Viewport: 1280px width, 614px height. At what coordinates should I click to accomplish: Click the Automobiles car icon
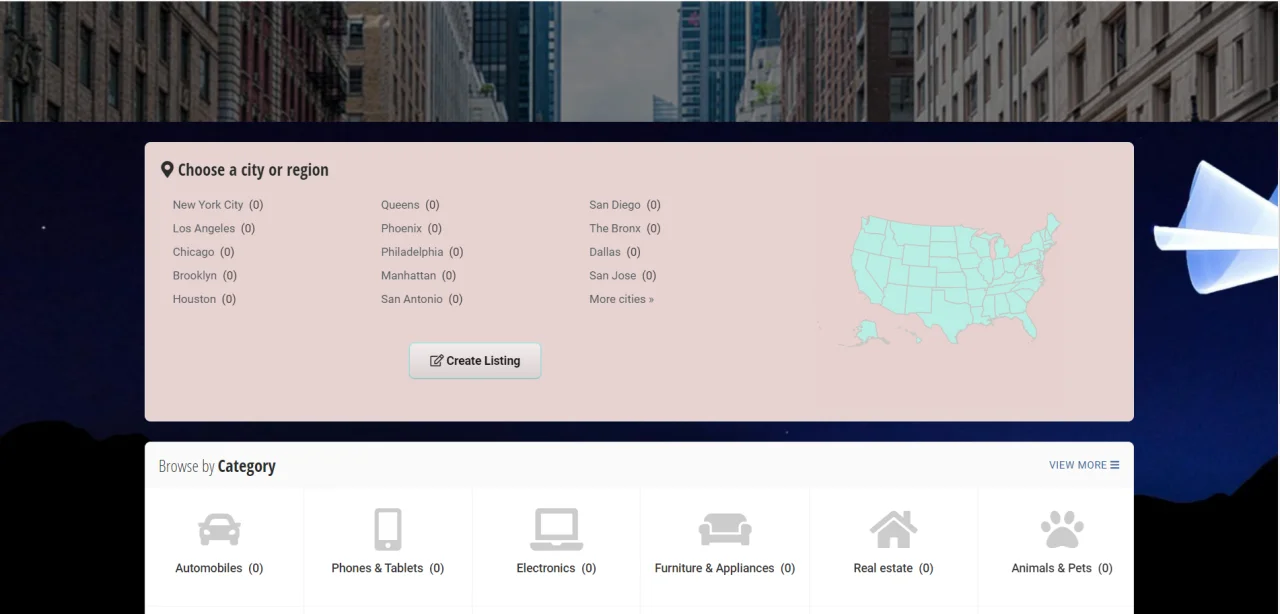point(219,529)
